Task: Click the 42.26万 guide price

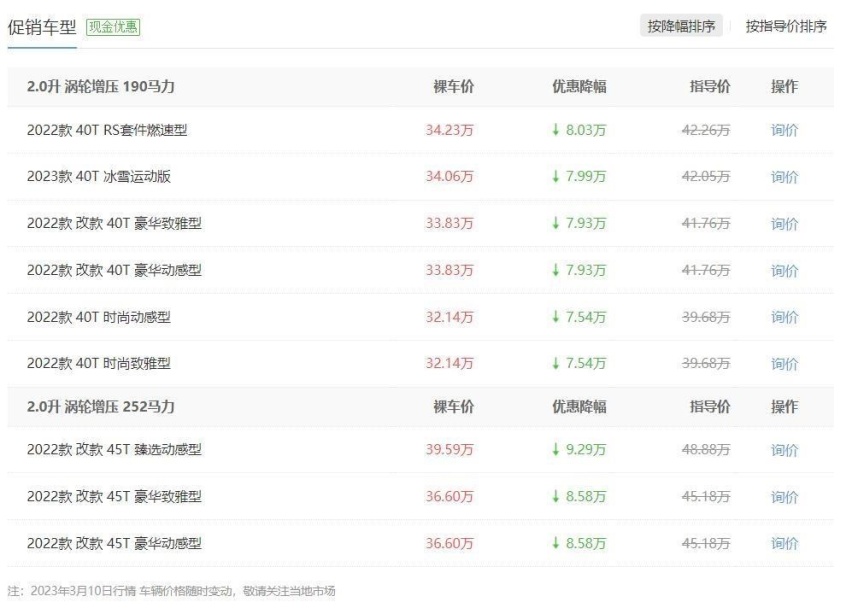Action: click(x=706, y=130)
